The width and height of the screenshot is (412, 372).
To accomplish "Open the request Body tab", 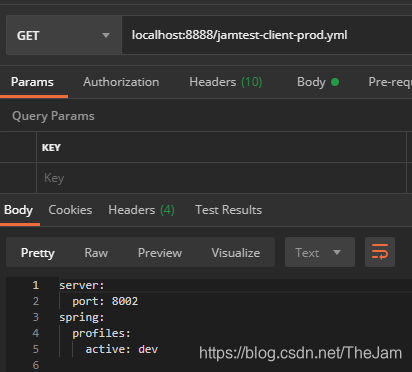I will 318,82.
